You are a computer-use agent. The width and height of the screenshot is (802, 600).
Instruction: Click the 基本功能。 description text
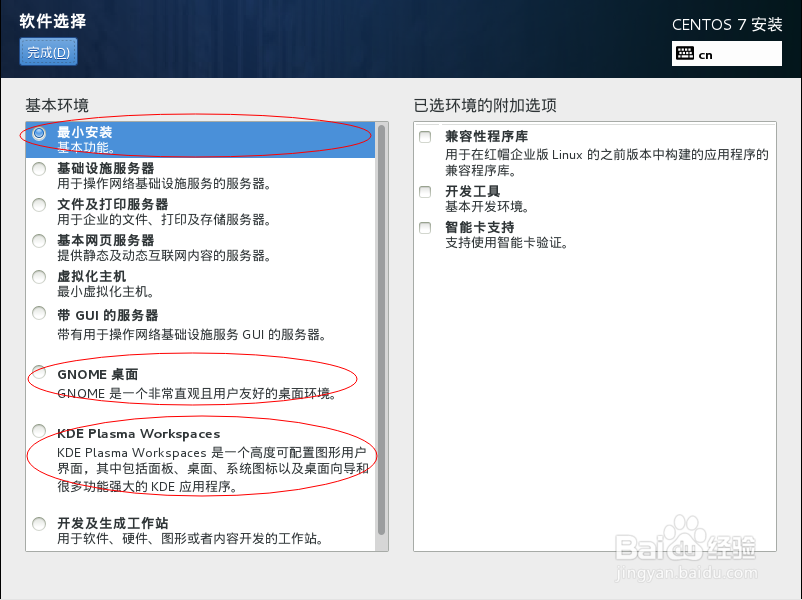pyautogui.click(x=86, y=148)
